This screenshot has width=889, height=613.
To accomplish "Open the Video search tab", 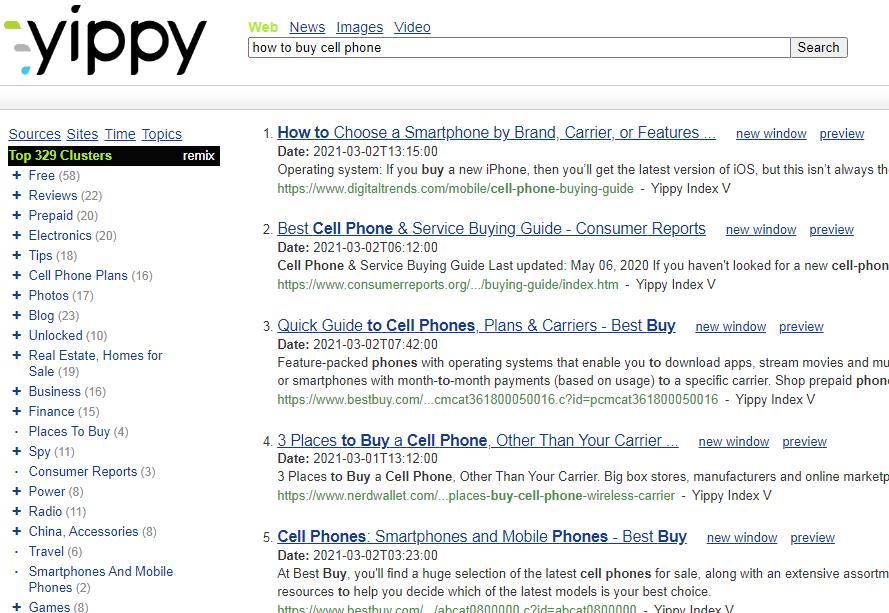I will tap(412, 27).
